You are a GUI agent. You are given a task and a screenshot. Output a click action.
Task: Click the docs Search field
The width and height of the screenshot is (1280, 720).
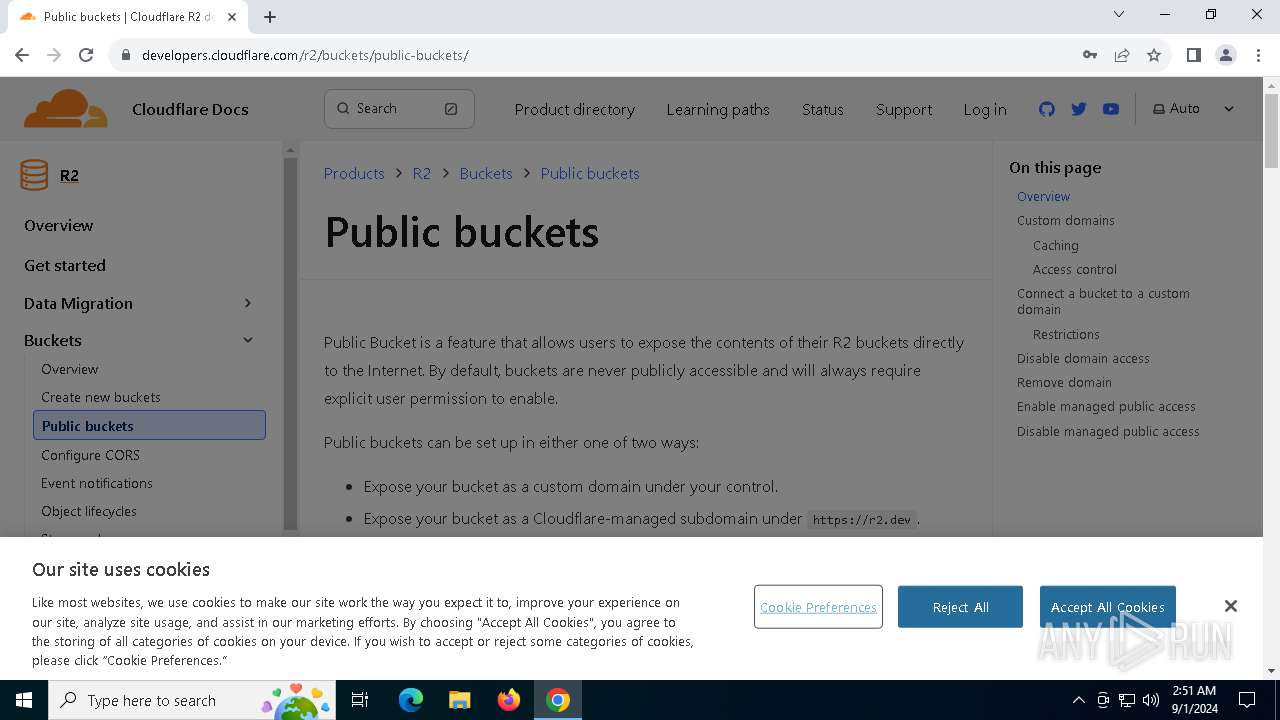(399, 109)
